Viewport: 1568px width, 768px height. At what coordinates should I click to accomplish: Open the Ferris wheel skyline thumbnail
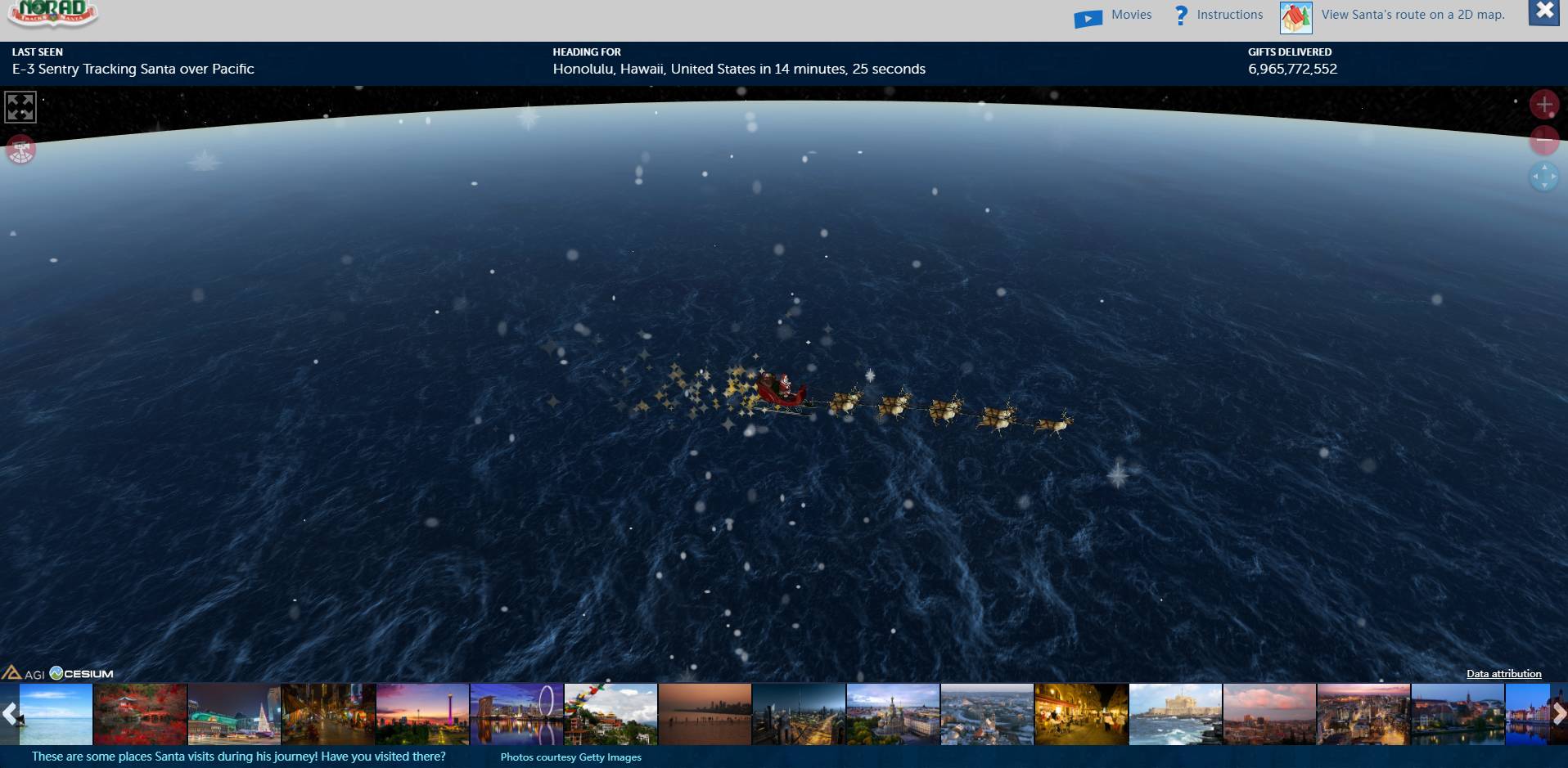click(x=516, y=714)
